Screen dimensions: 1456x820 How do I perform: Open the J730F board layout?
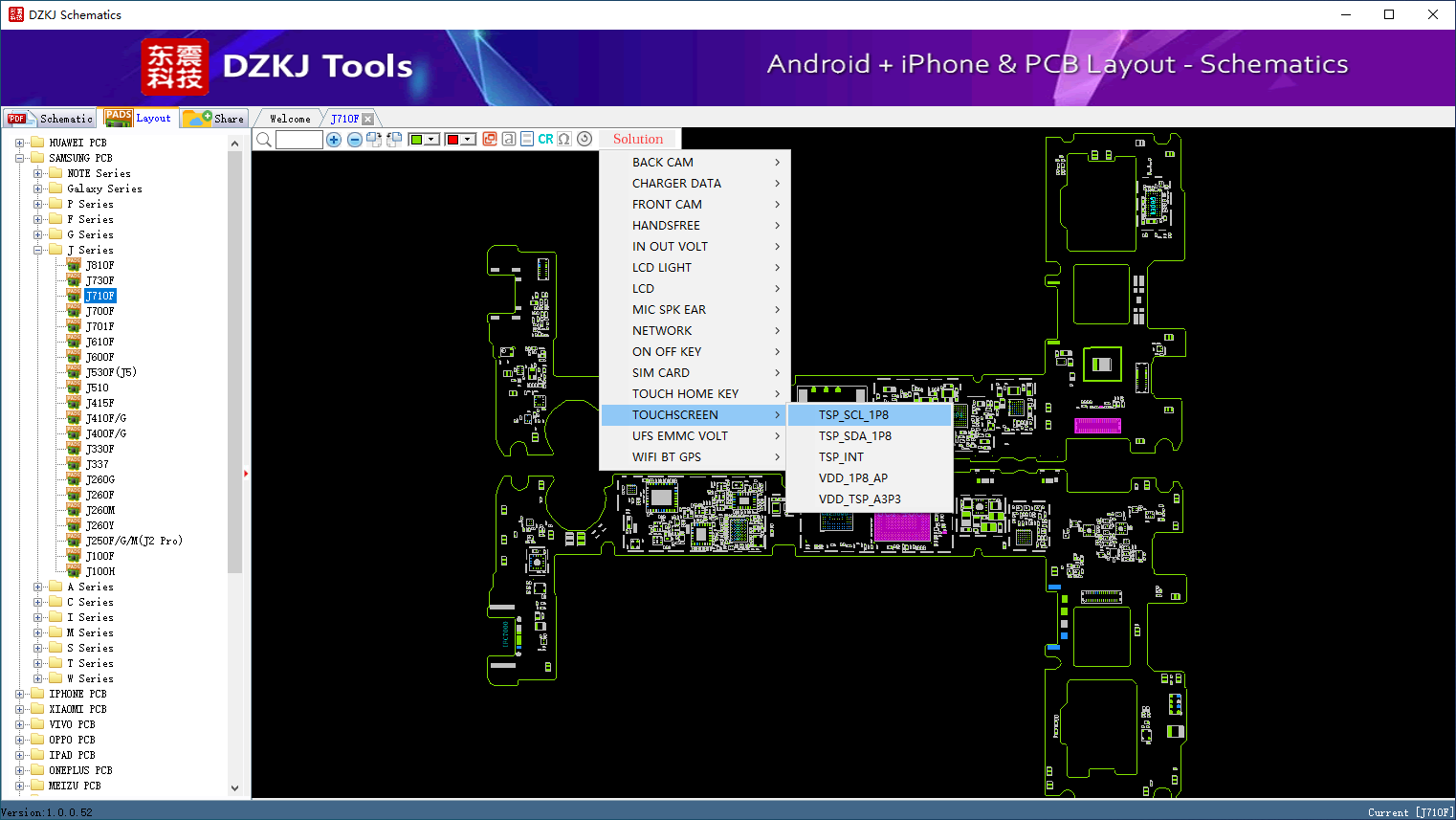(99, 280)
